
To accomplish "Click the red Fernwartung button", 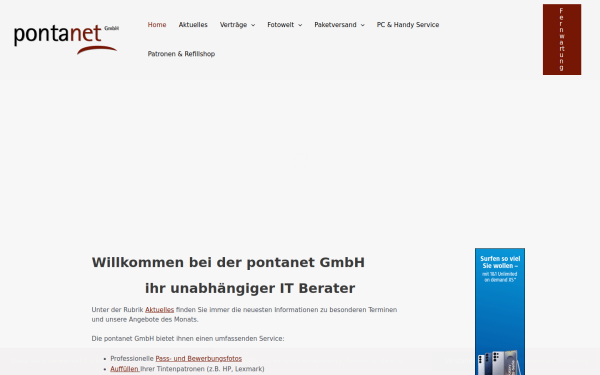I will [x=562, y=39].
